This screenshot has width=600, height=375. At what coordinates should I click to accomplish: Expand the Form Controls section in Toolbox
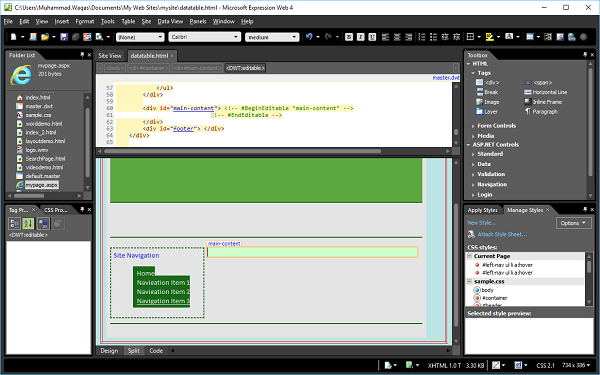click(x=496, y=126)
